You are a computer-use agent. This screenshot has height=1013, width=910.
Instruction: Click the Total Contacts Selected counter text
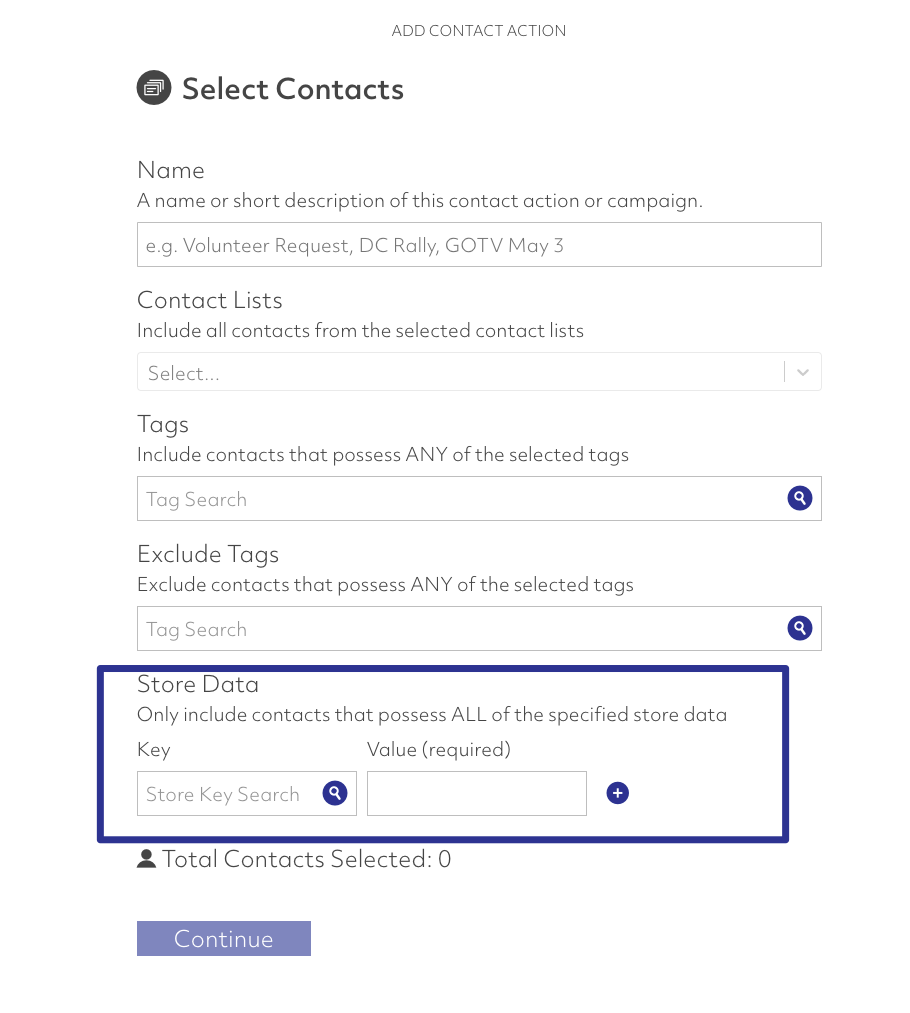click(306, 859)
